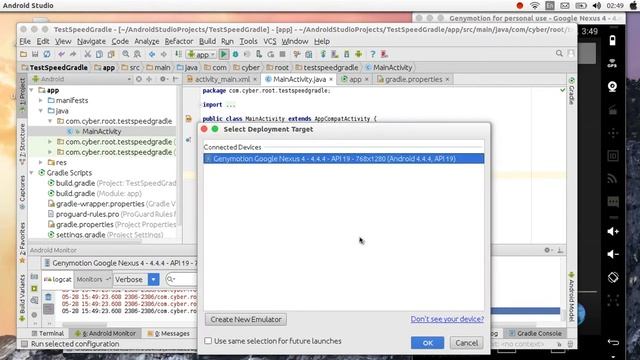Click the Make Project icon

[x=178, y=54]
